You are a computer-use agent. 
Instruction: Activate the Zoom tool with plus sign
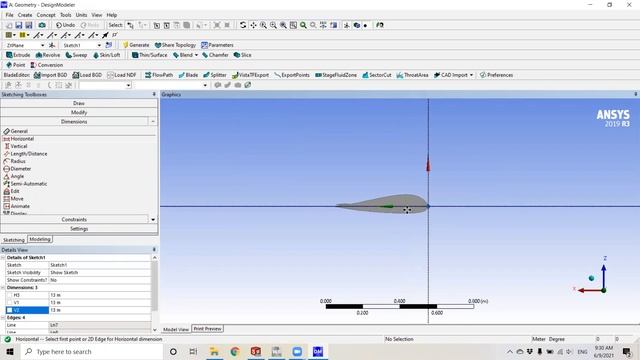[x=263, y=25]
